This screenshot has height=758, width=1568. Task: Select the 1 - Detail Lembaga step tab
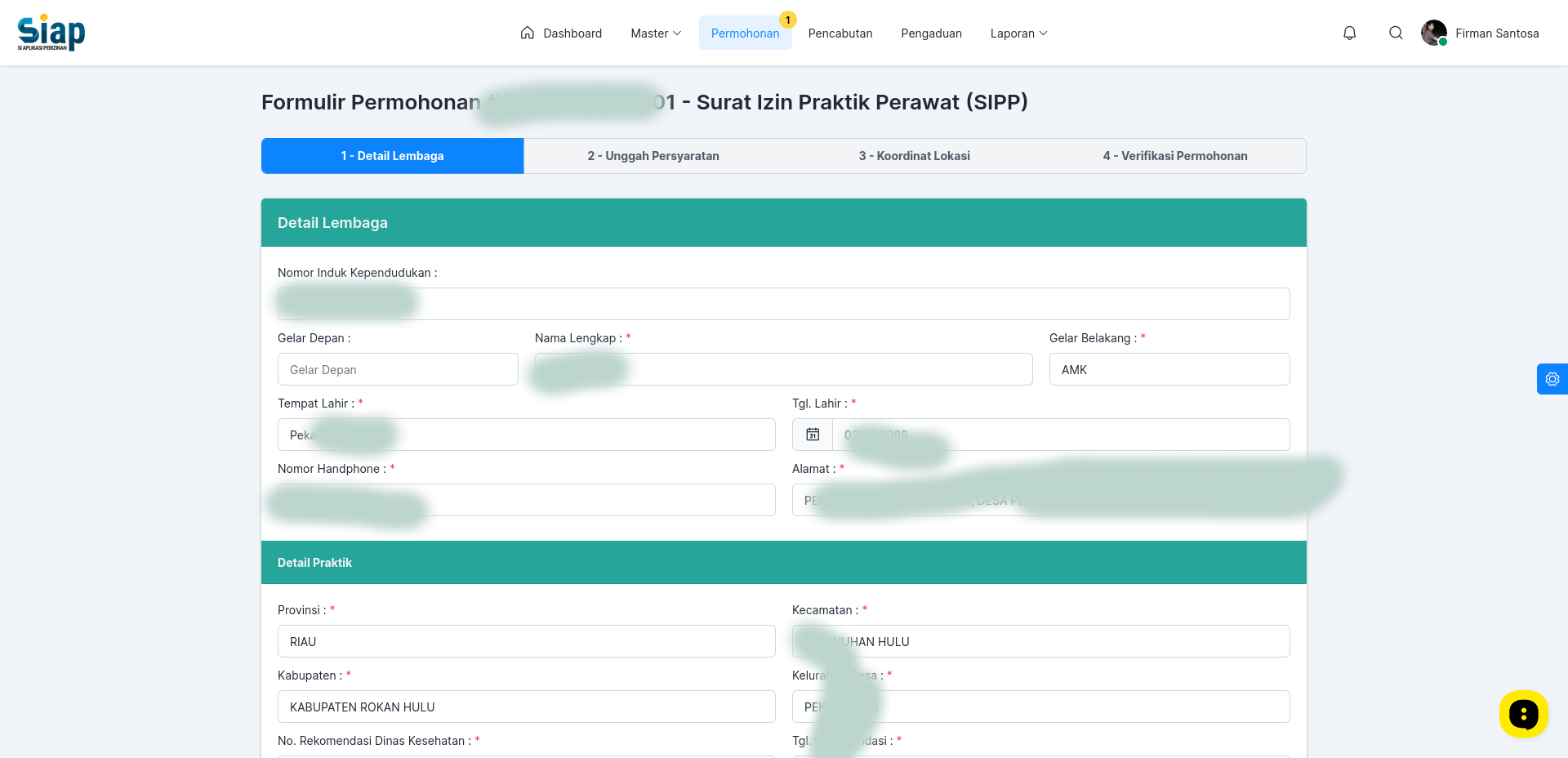point(393,156)
